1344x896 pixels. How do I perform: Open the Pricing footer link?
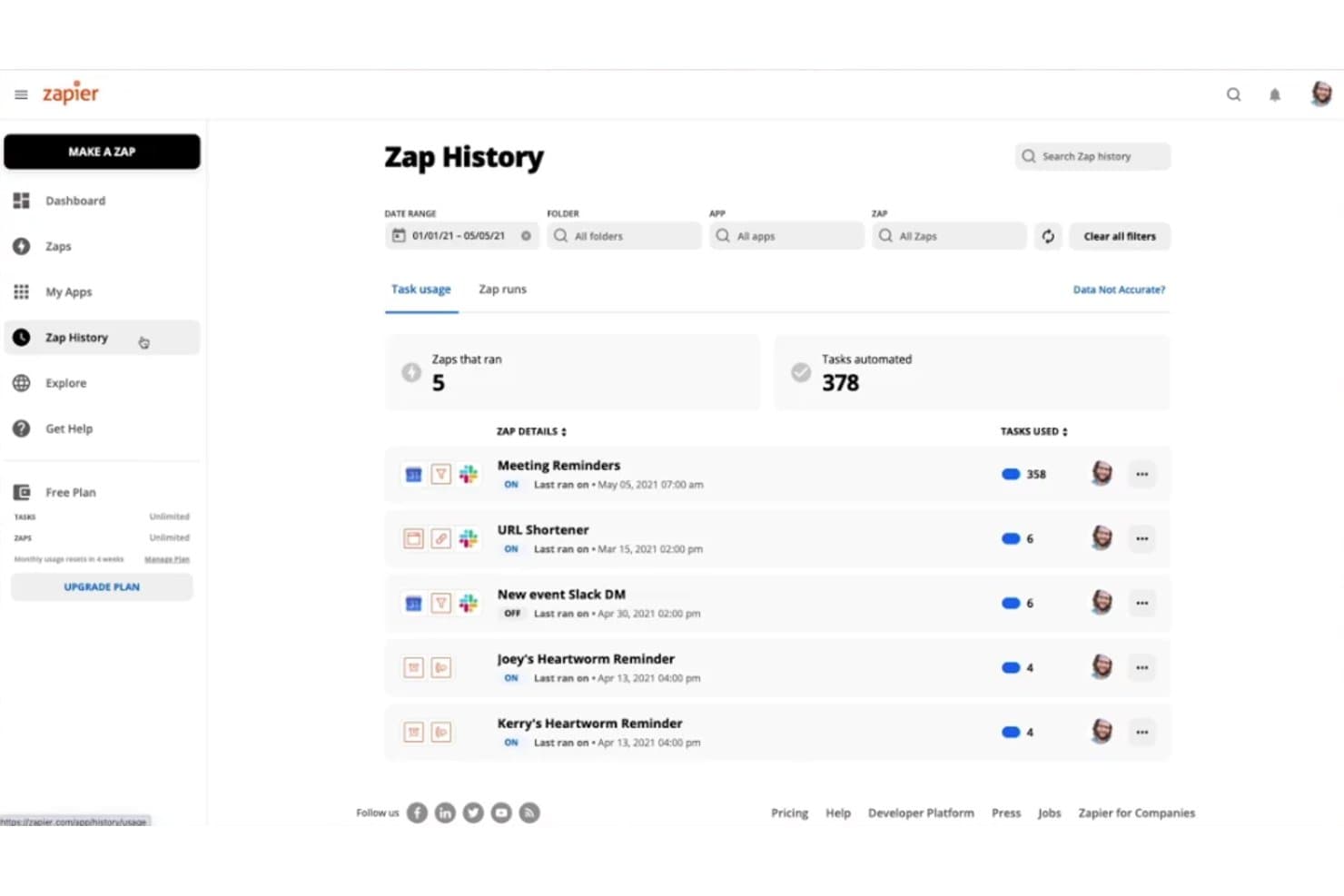pyautogui.click(x=789, y=813)
